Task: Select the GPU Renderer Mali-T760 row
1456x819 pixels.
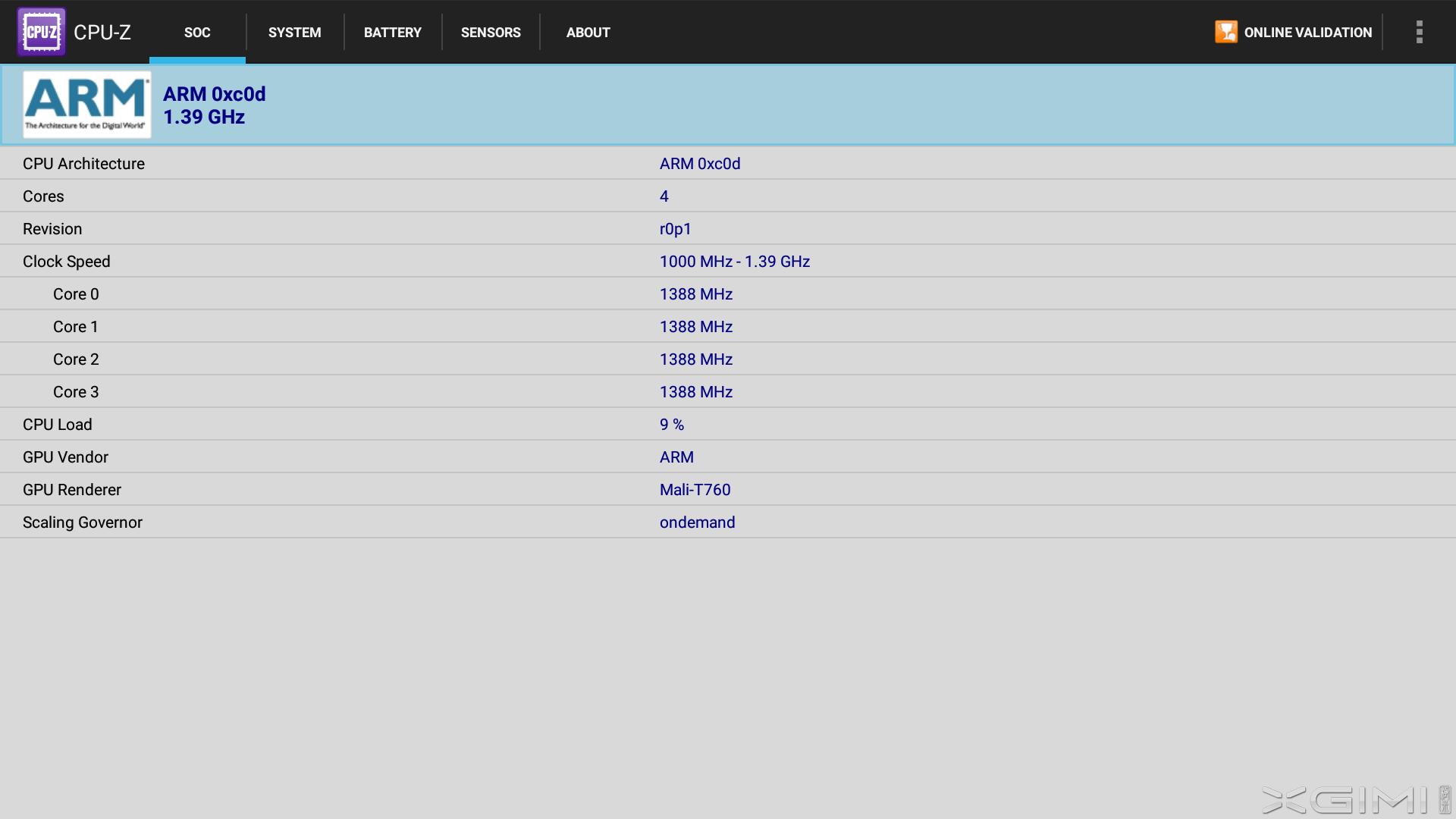Action: (x=728, y=490)
